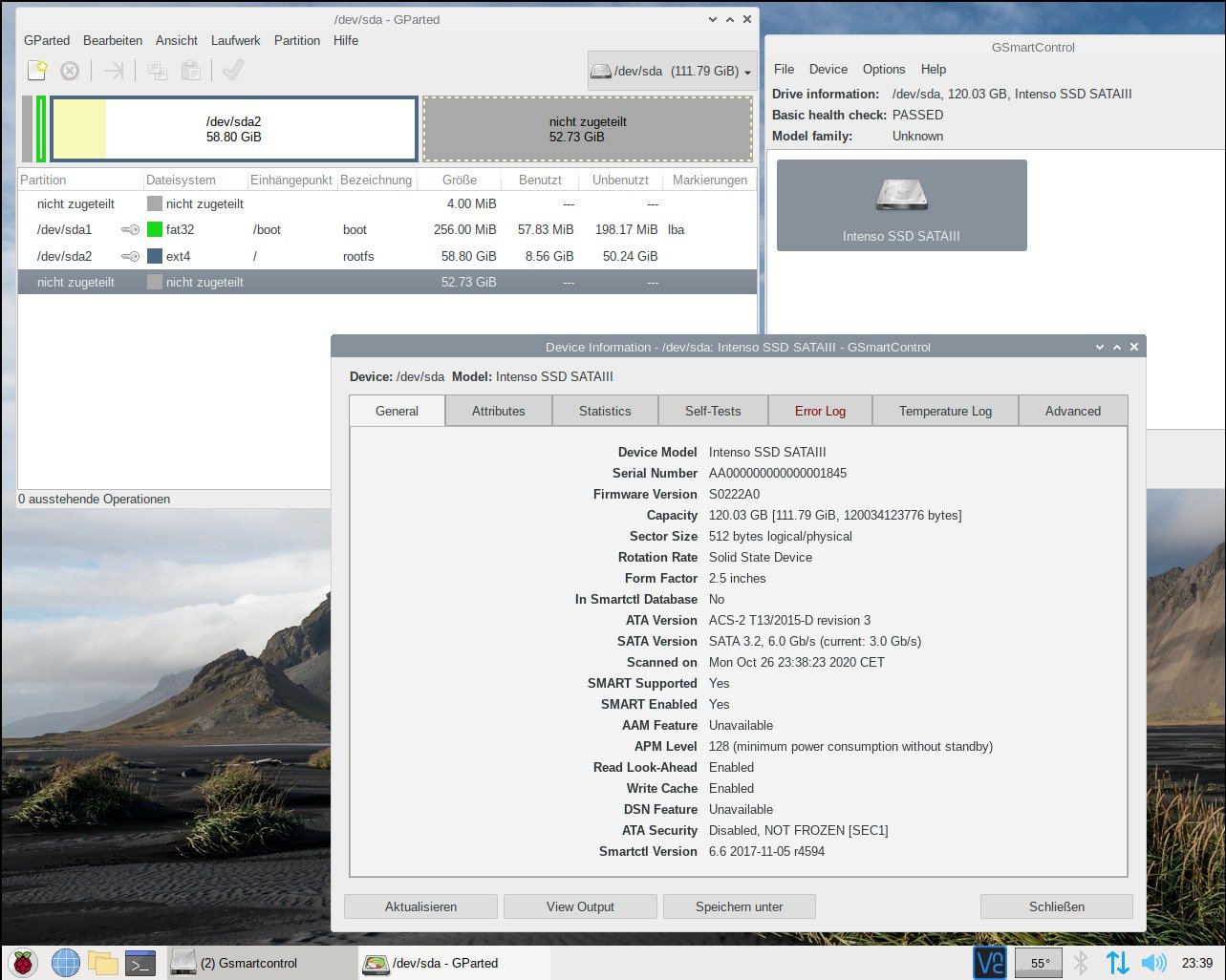Image resolution: width=1226 pixels, height=980 pixels.
Task: Click the key icon on /dev/sda1 row
Action: point(131,230)
